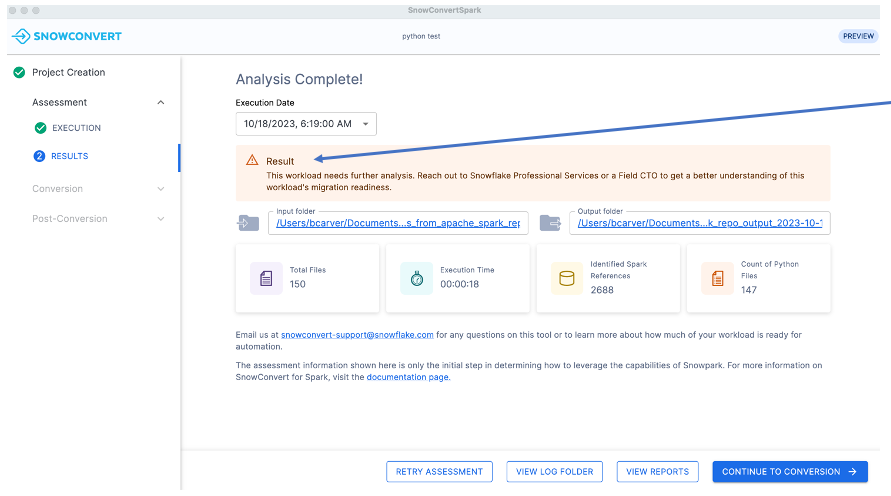Collapse the Assessment section
Image resolution: width=891 pixels, height=496 pixels.
point(161,102)
